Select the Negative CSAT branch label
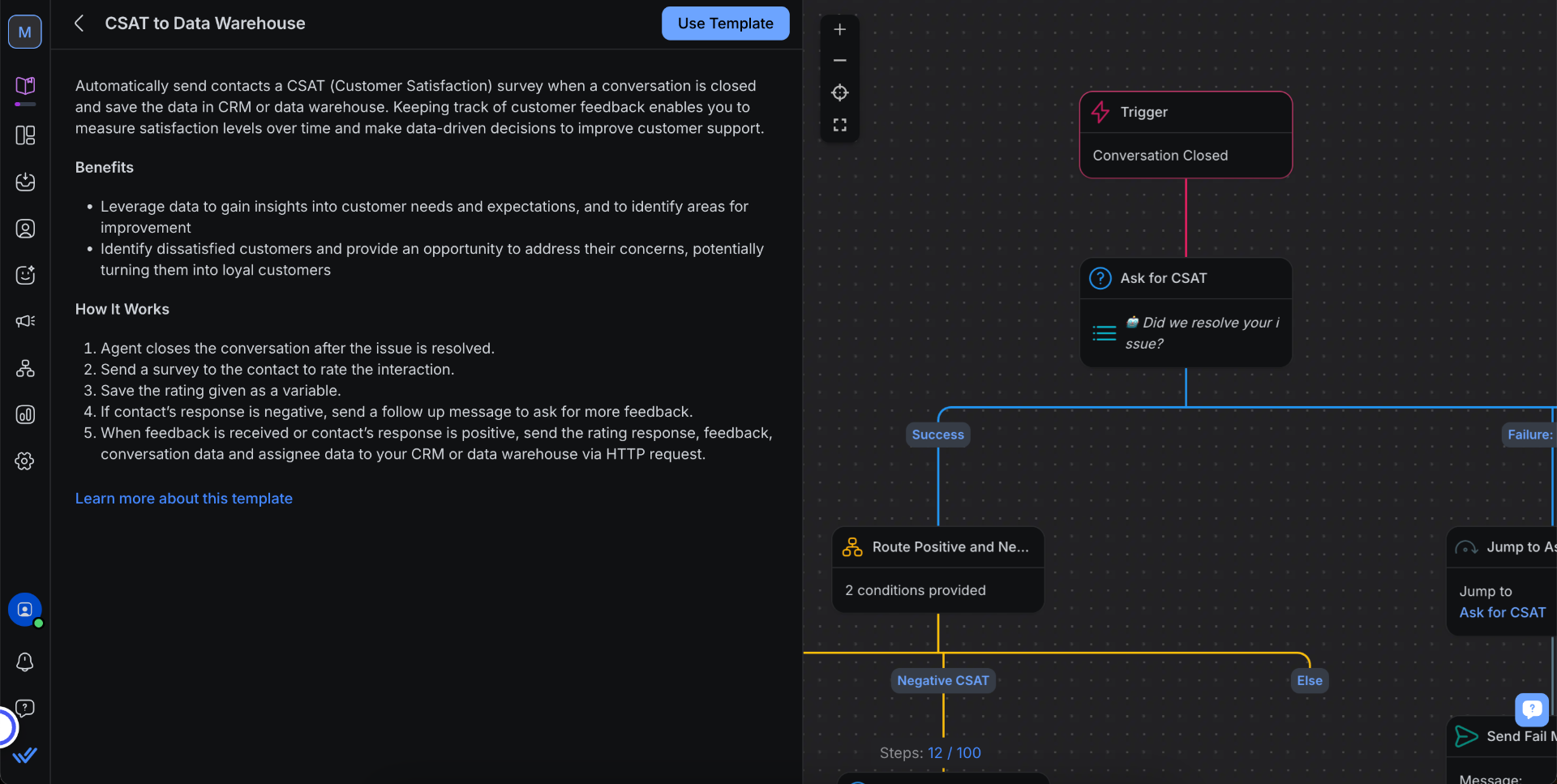Screen dimensions: 1557x784 943,681
